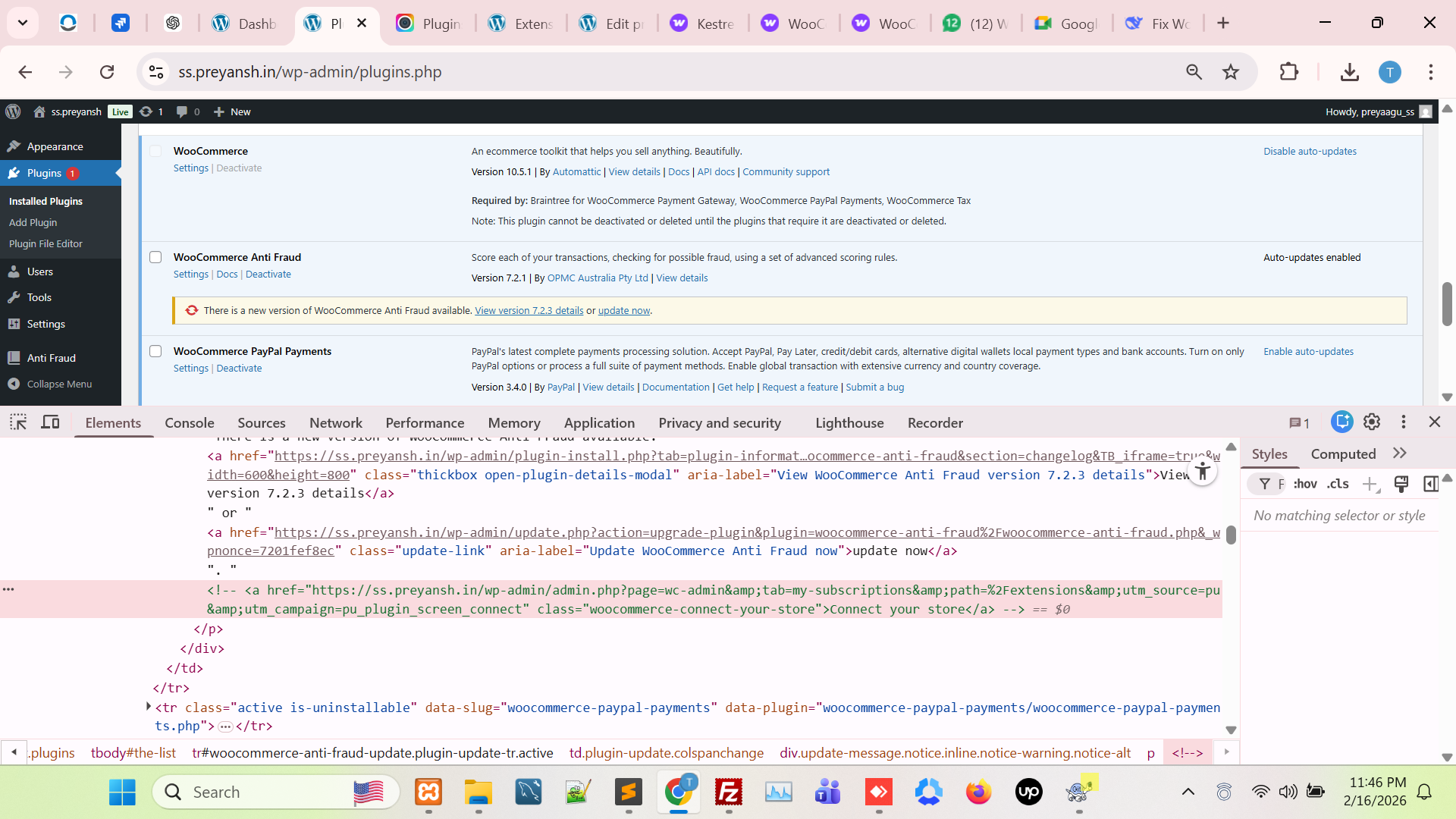This screenshot has width=1456, height=819.
Task: Click the 'update now' link for Anti Fraud
Action: click(x=623, y=311)
